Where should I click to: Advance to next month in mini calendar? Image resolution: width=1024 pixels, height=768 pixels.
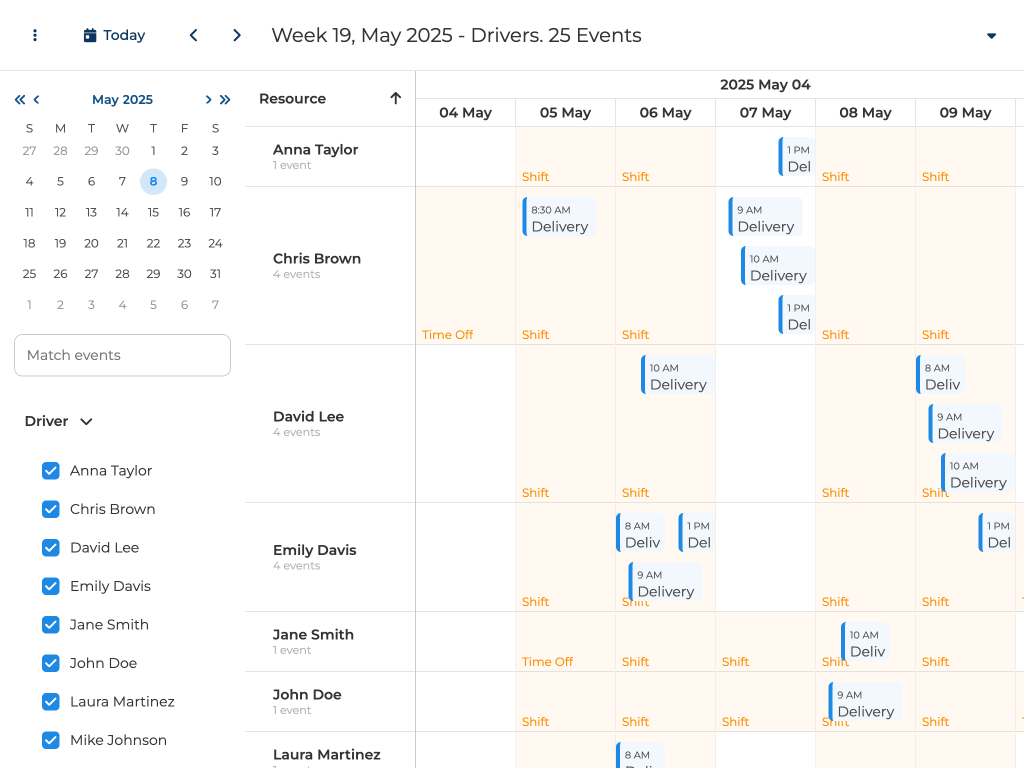(208, 100)
